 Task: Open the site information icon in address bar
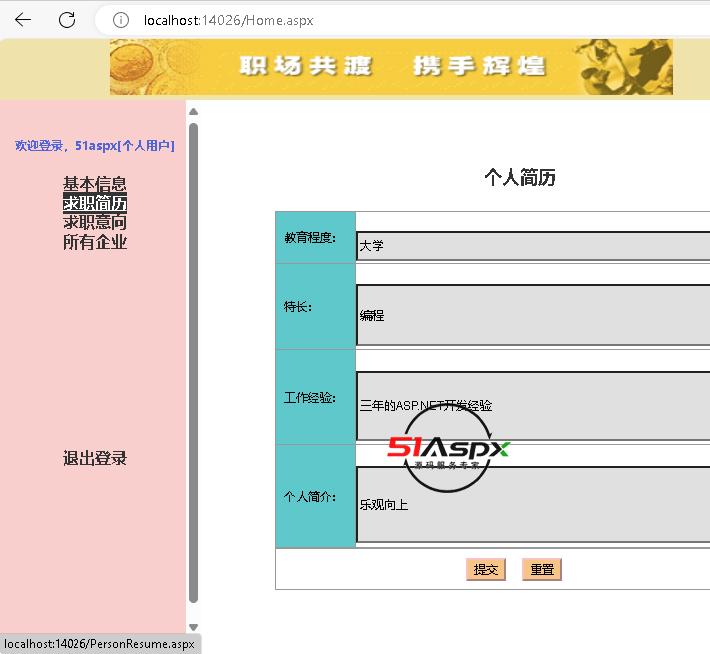pos(120,20)
